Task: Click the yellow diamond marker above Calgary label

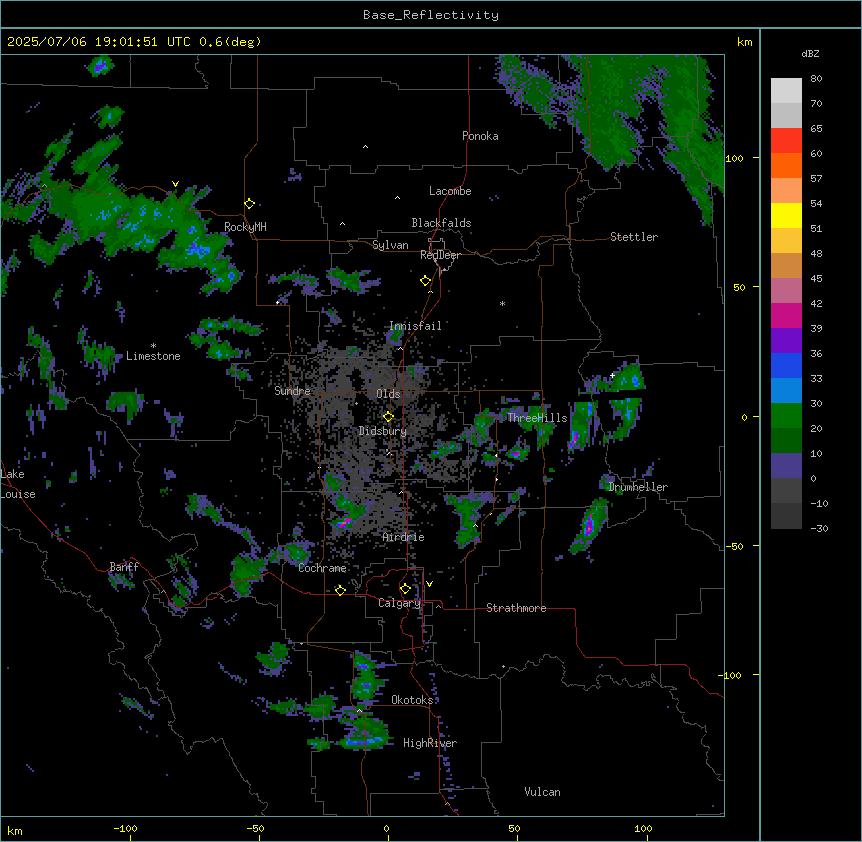Action: 405,589
